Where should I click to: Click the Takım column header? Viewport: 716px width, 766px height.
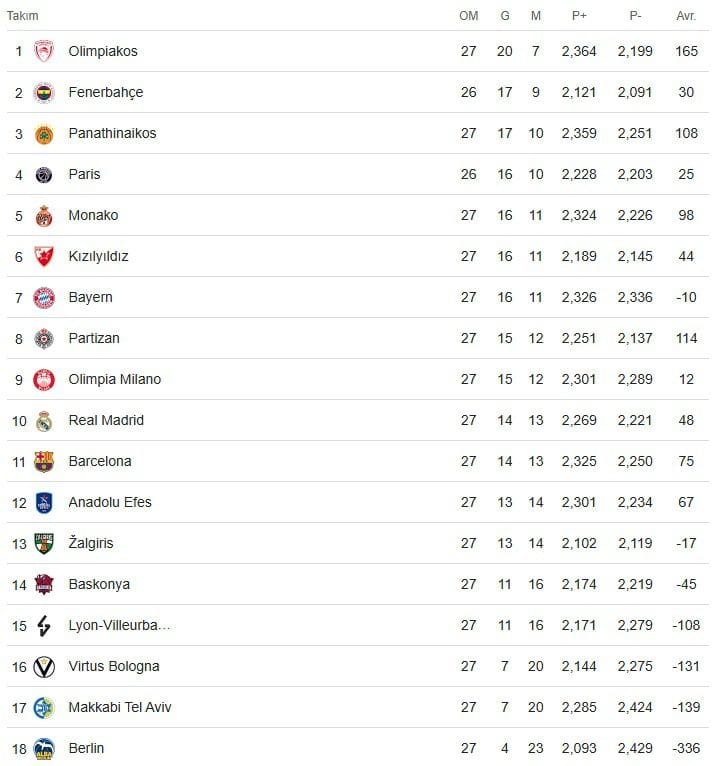click(22, 16)
